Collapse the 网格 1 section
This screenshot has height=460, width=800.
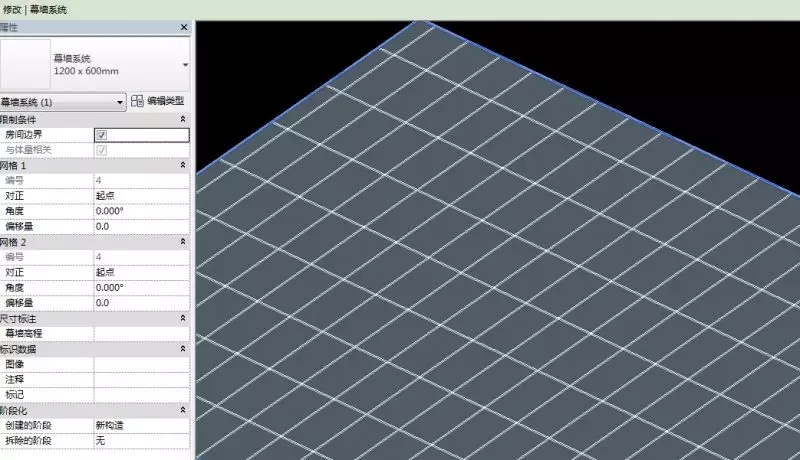tap(183, 165)
